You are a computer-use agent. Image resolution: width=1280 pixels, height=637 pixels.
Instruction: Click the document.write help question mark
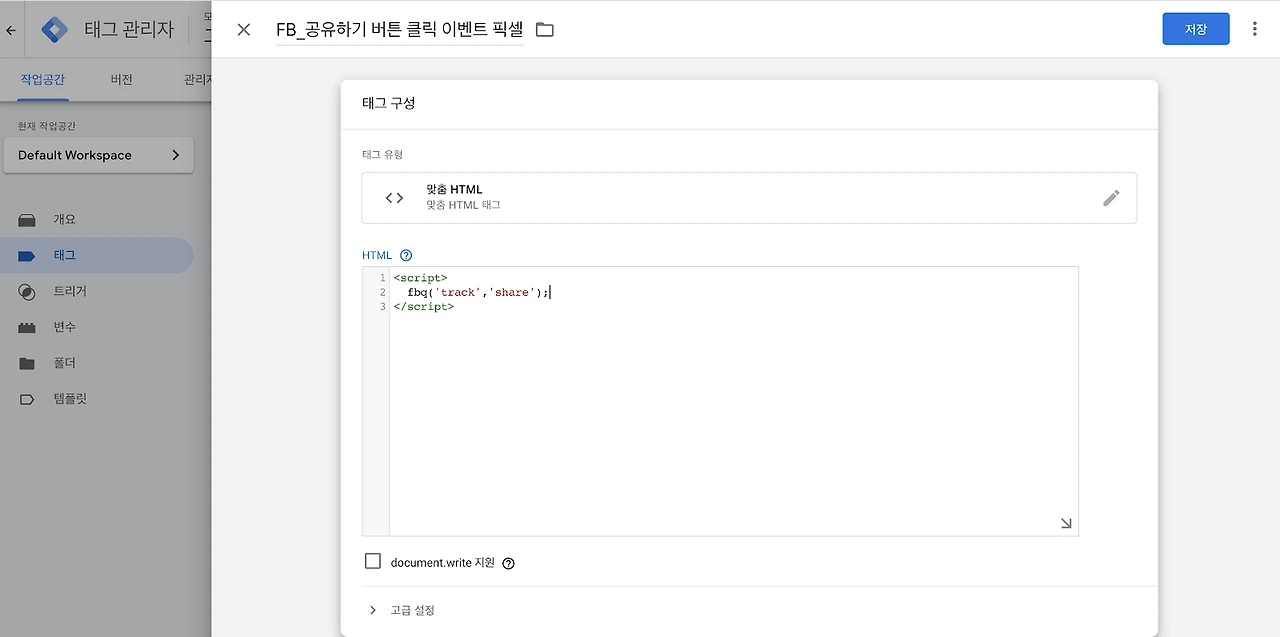click(508, 563)
